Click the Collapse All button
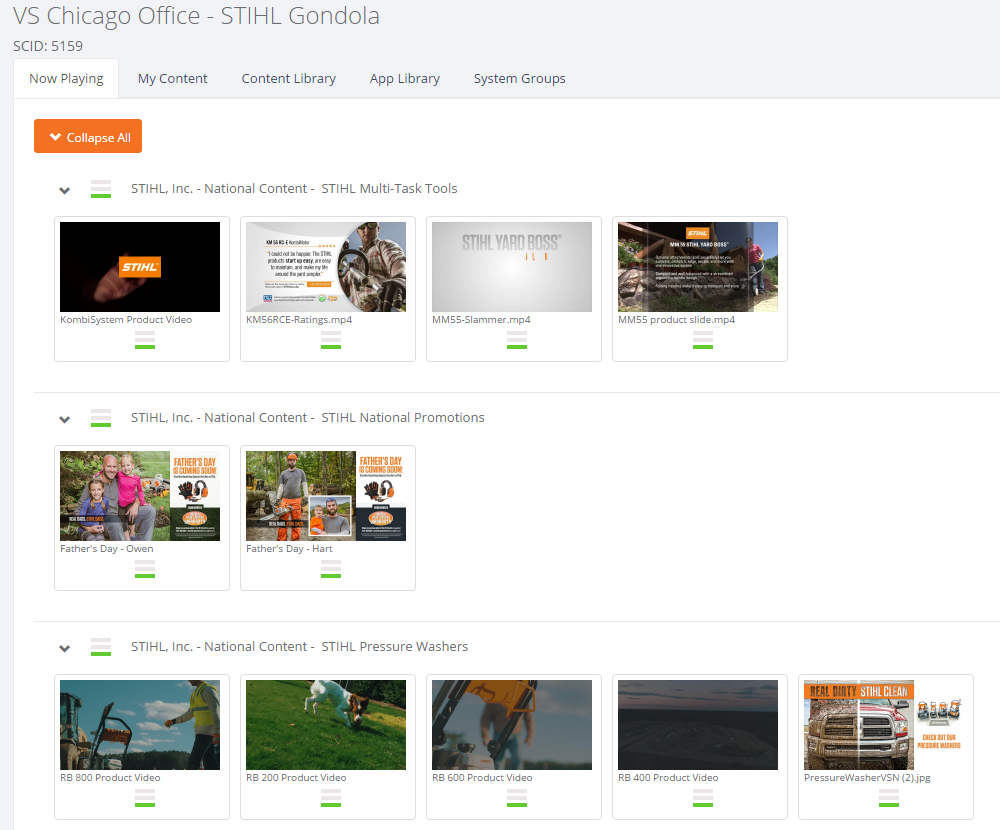 88,137
